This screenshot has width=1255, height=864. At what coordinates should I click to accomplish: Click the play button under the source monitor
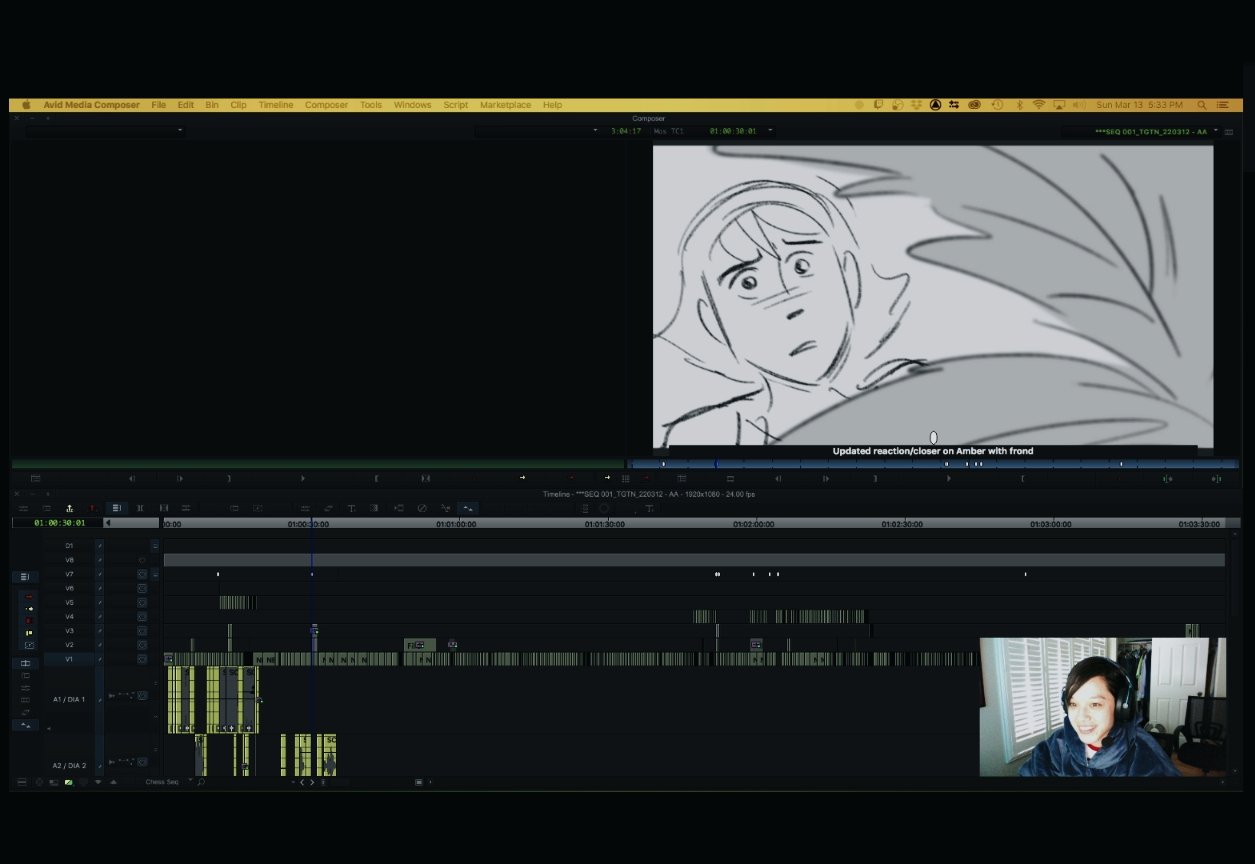tap(303, 478)
